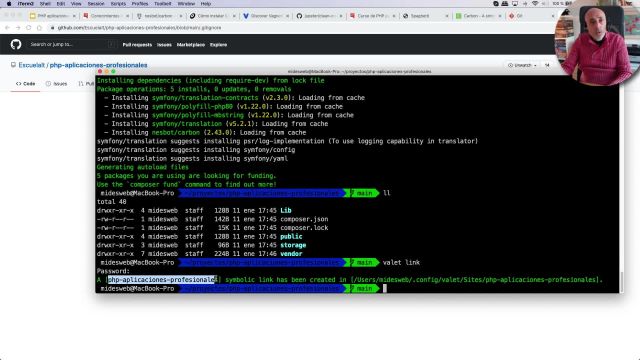Switch to the Discover Vagrant browser tab

(265, 16)
